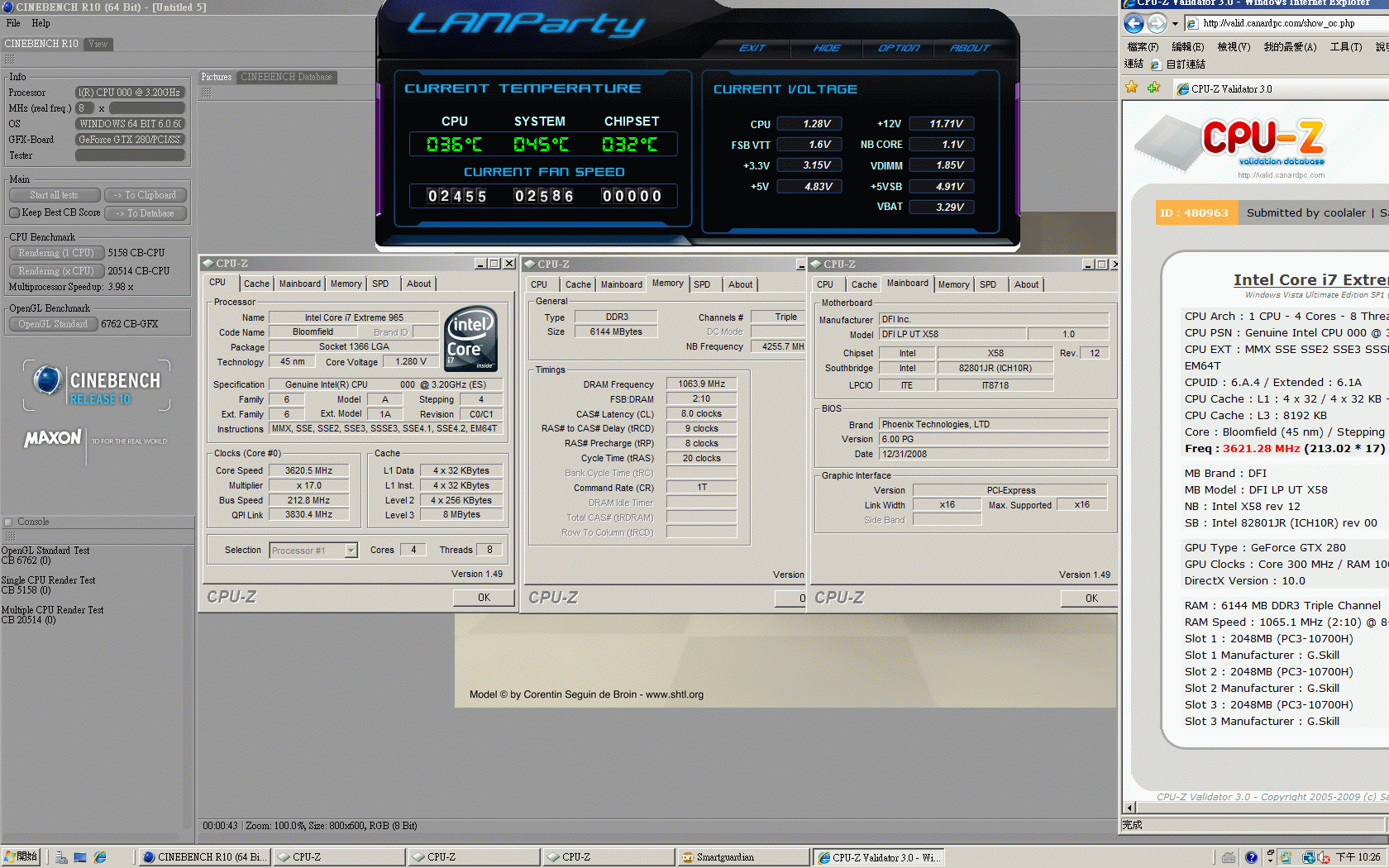Image resolution: width=1389 pixels, height=868 pixels.
Task: Open the Memory tab in right CPU-Z window
Action: (x=953, y=284)
